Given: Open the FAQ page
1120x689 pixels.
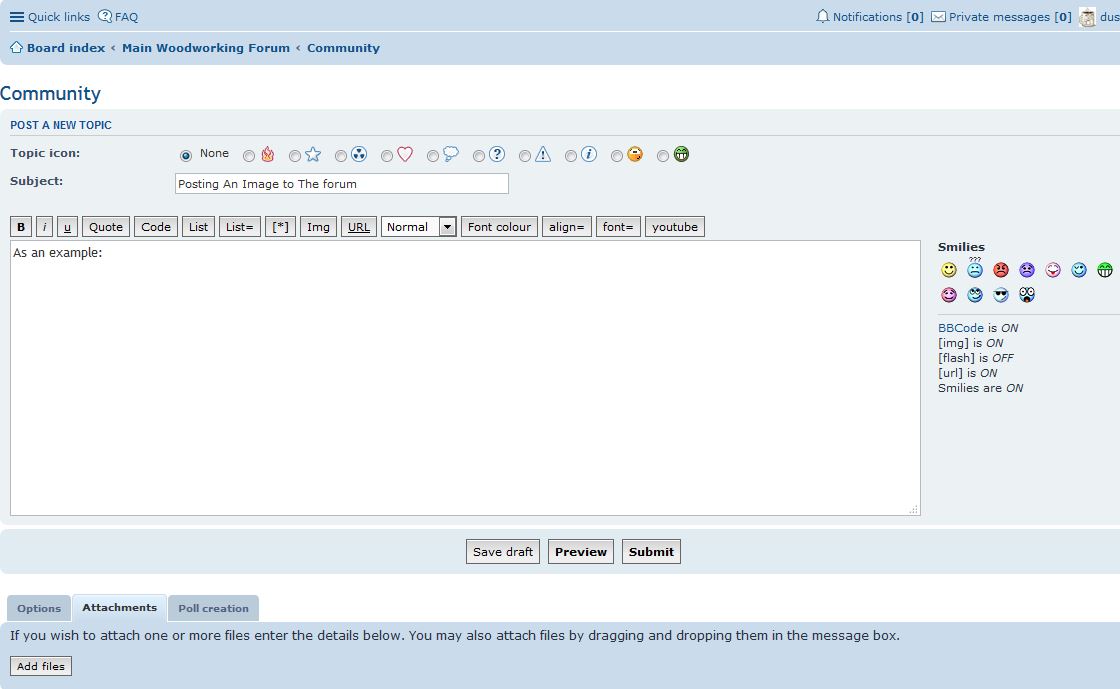Looking at the screenshot, I should pyautogui.click(x=119, y=16).
